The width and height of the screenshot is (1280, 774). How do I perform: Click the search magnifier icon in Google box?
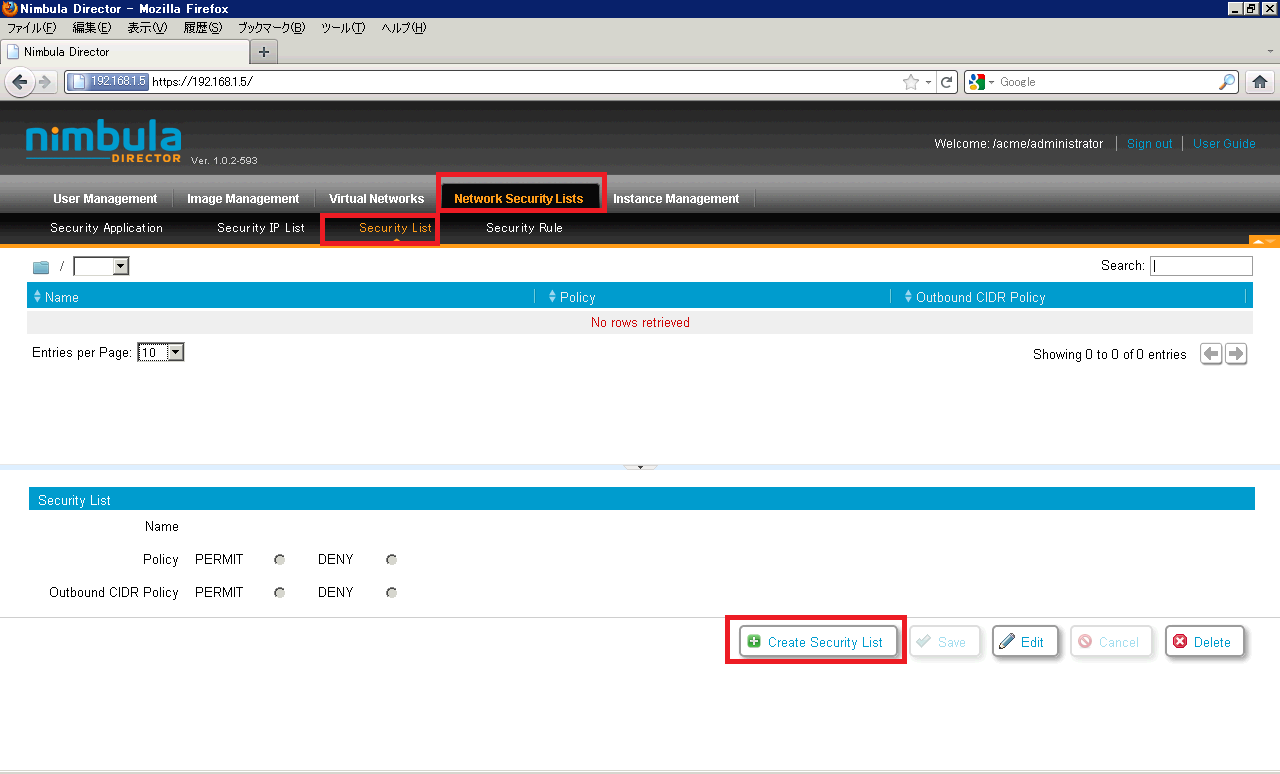(x=1227, y=82)
